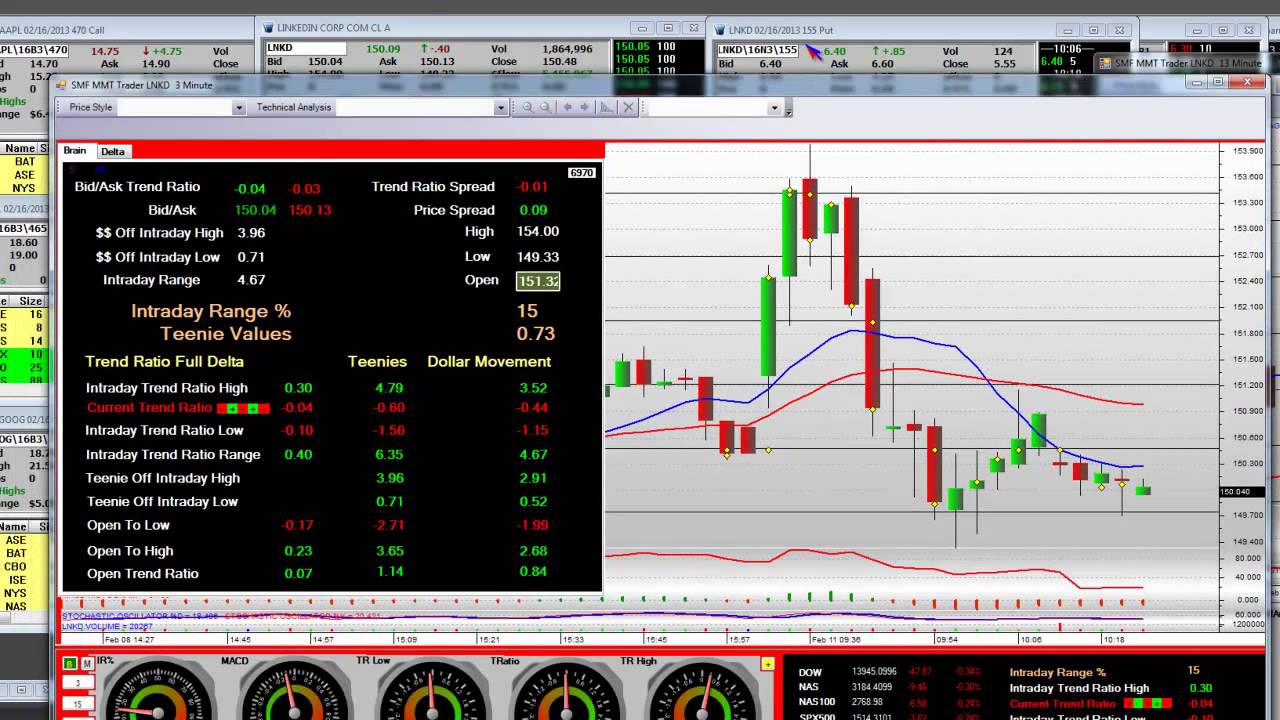Click the SMF MMT Trader 3 Minute window icon
The width and height of the screenshot is (1280, 720).
(x=61, y=85)
